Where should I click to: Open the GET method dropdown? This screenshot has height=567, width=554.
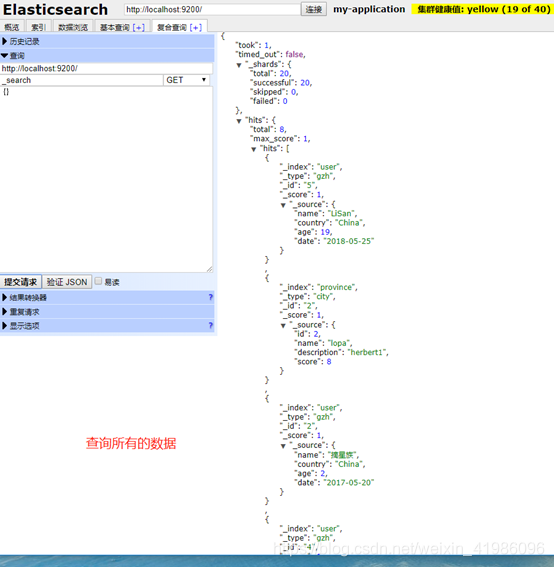pyautogui.click(x=186, y=80)
